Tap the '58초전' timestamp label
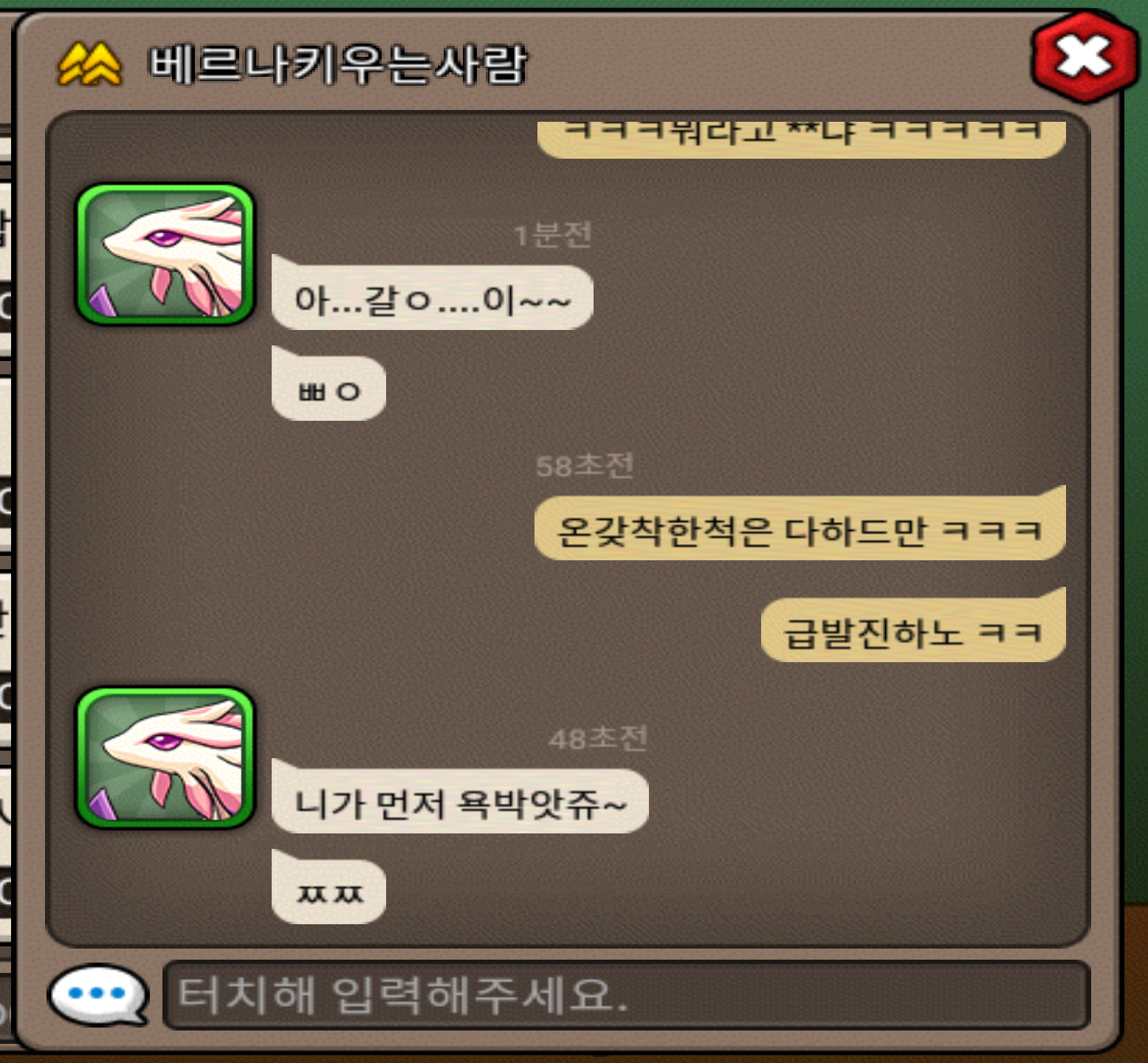This screenshot has width=1148, height=1063. tap(585, 465)
